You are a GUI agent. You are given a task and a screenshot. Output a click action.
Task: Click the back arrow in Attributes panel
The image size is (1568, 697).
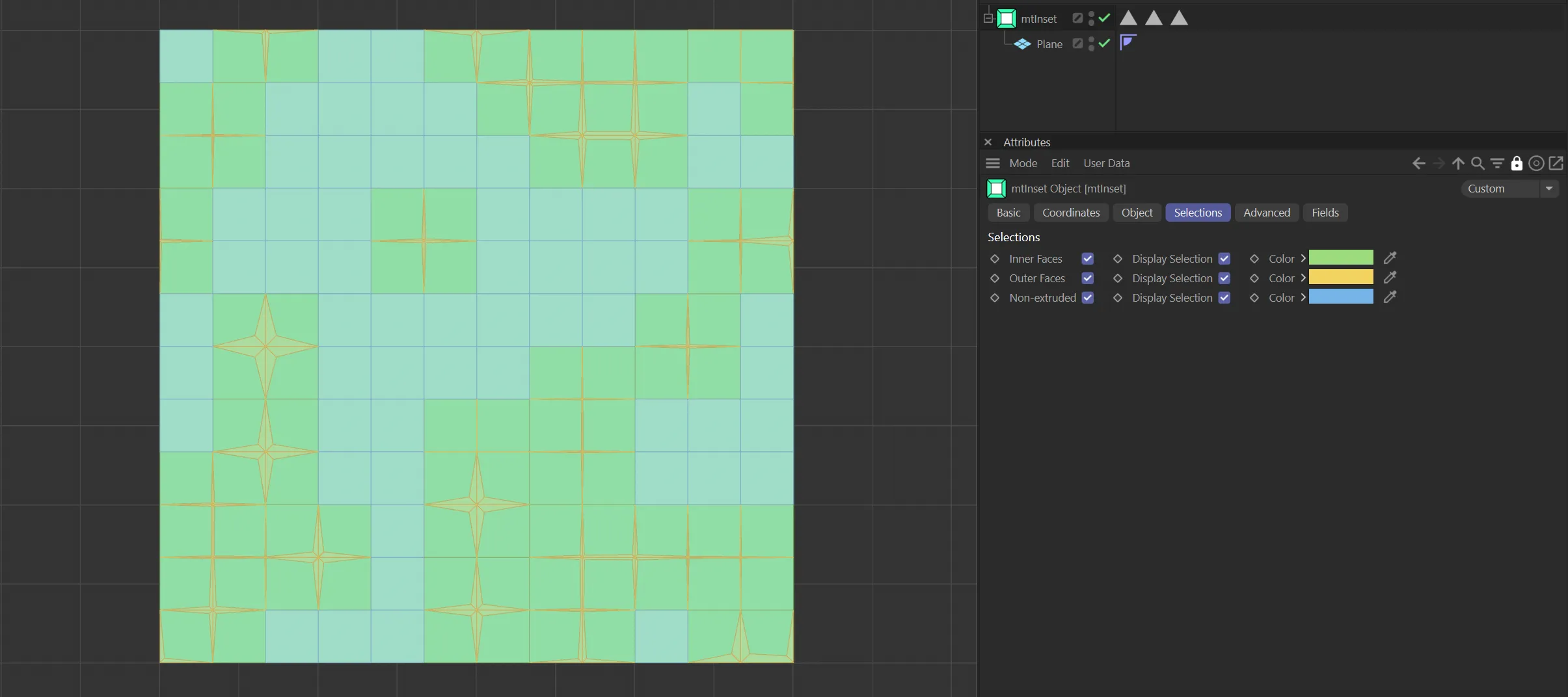coord(1418,163)
